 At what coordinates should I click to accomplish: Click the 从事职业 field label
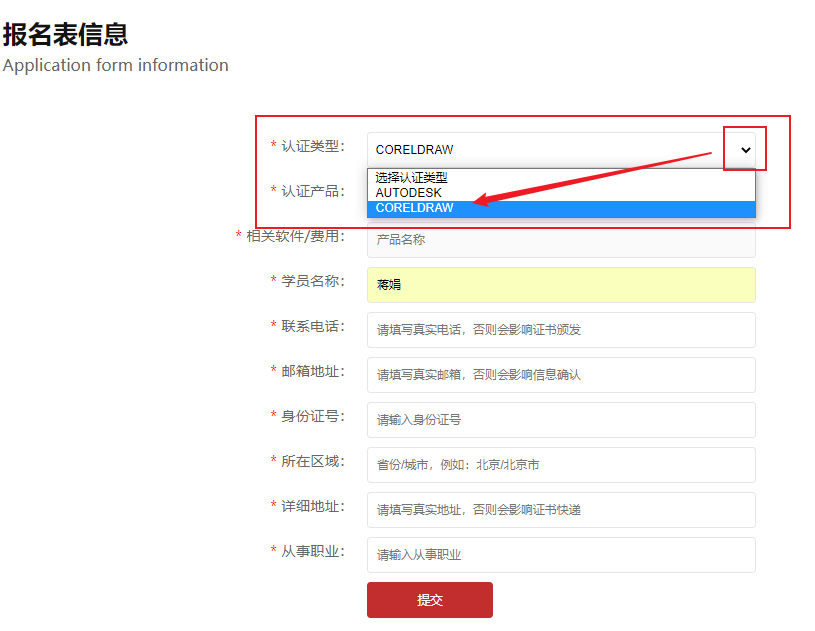click(313, 551)
